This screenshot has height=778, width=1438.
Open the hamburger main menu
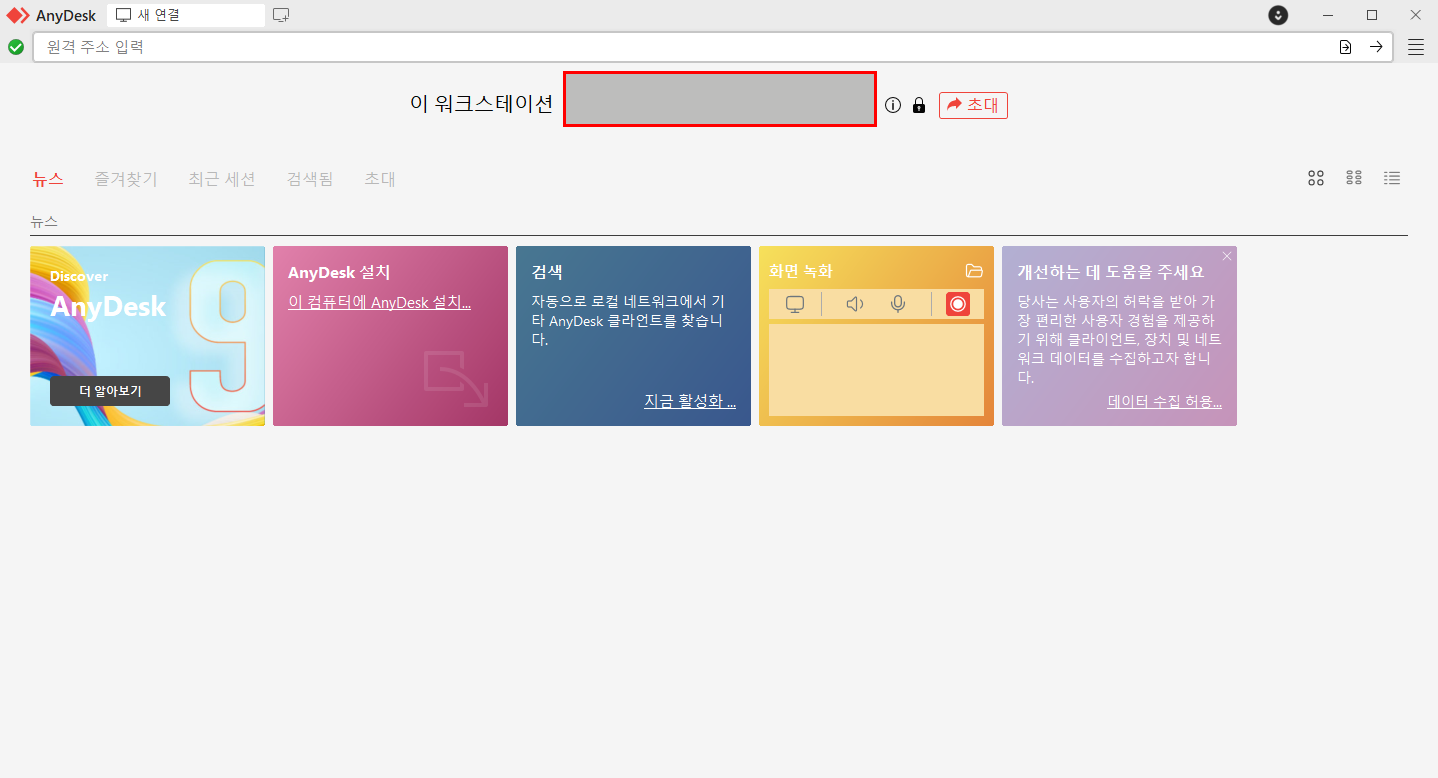tap(1416, 47)
